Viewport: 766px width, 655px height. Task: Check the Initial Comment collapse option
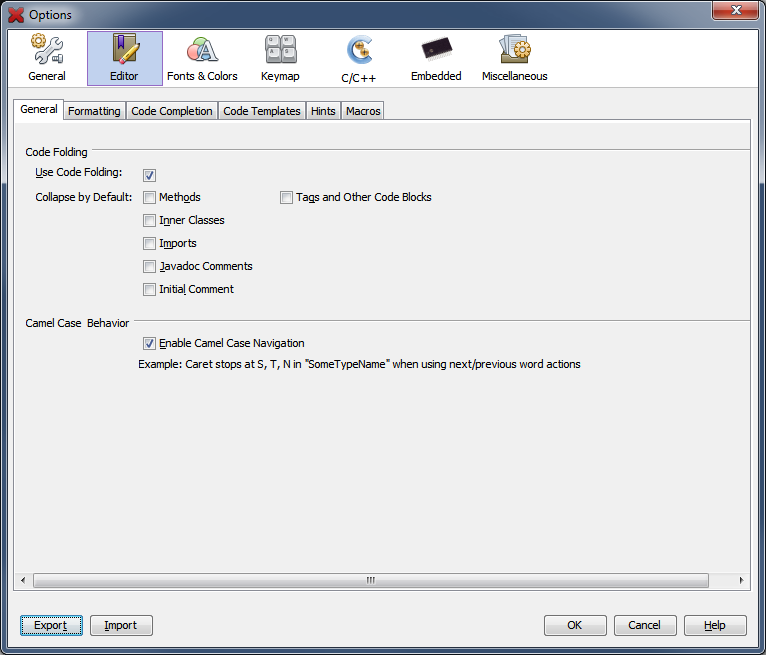tap(149, 289)
